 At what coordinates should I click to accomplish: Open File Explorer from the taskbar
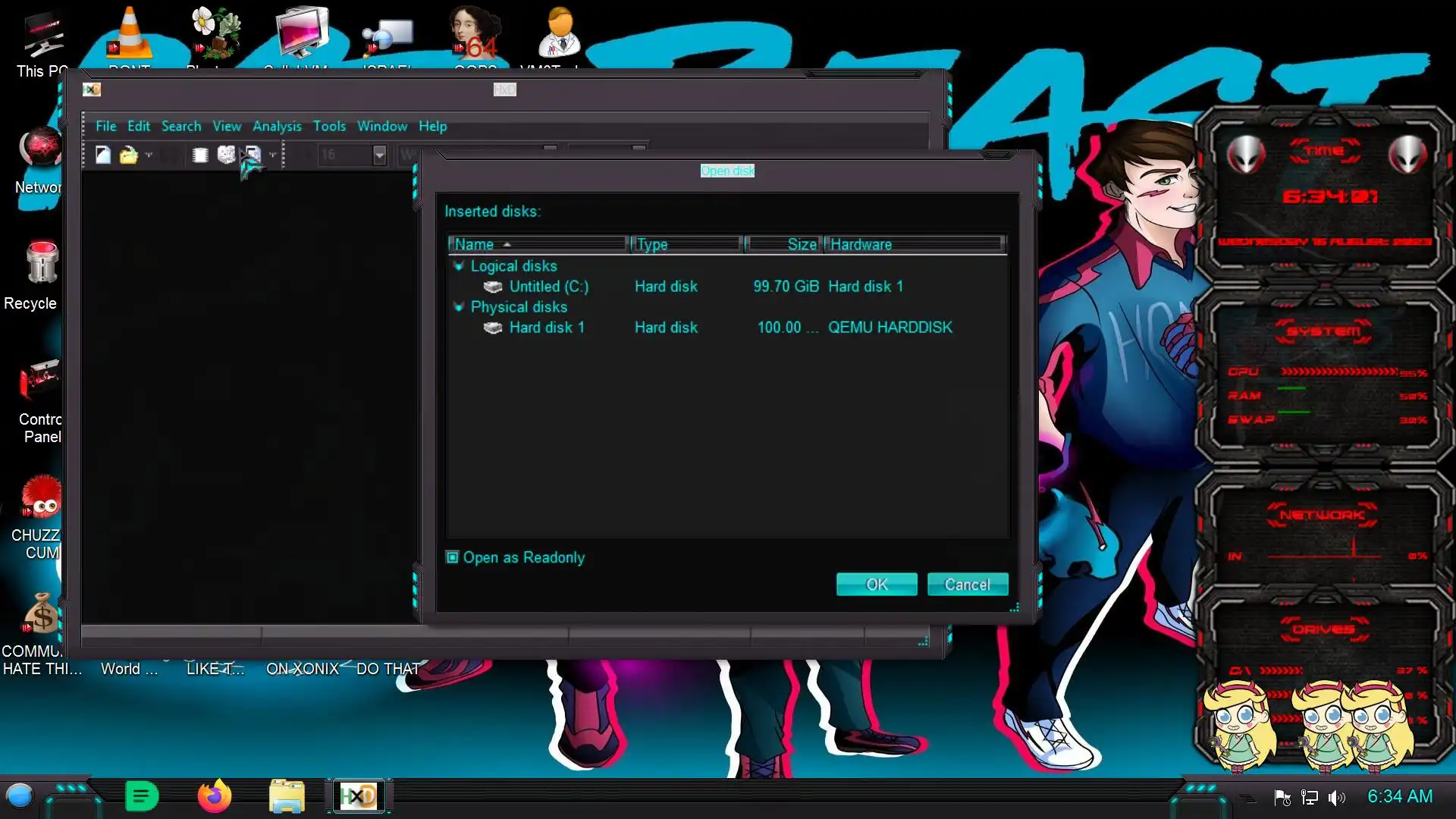click(287, 796)
